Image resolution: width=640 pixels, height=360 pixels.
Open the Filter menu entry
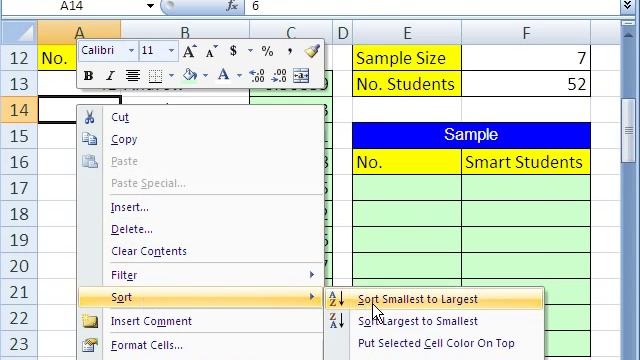click(201, 275)
